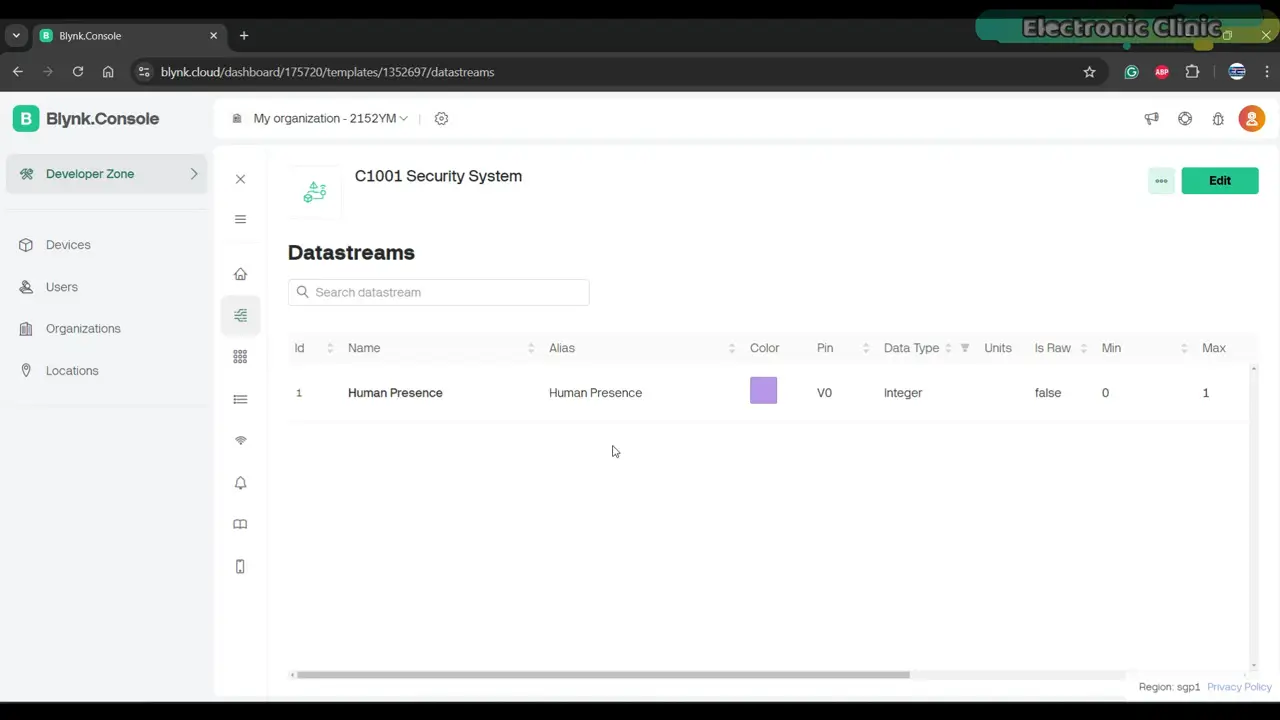Click the Blynk.Console logo
This screenshot has height=720, width=1280.
(x=86, y=118)
